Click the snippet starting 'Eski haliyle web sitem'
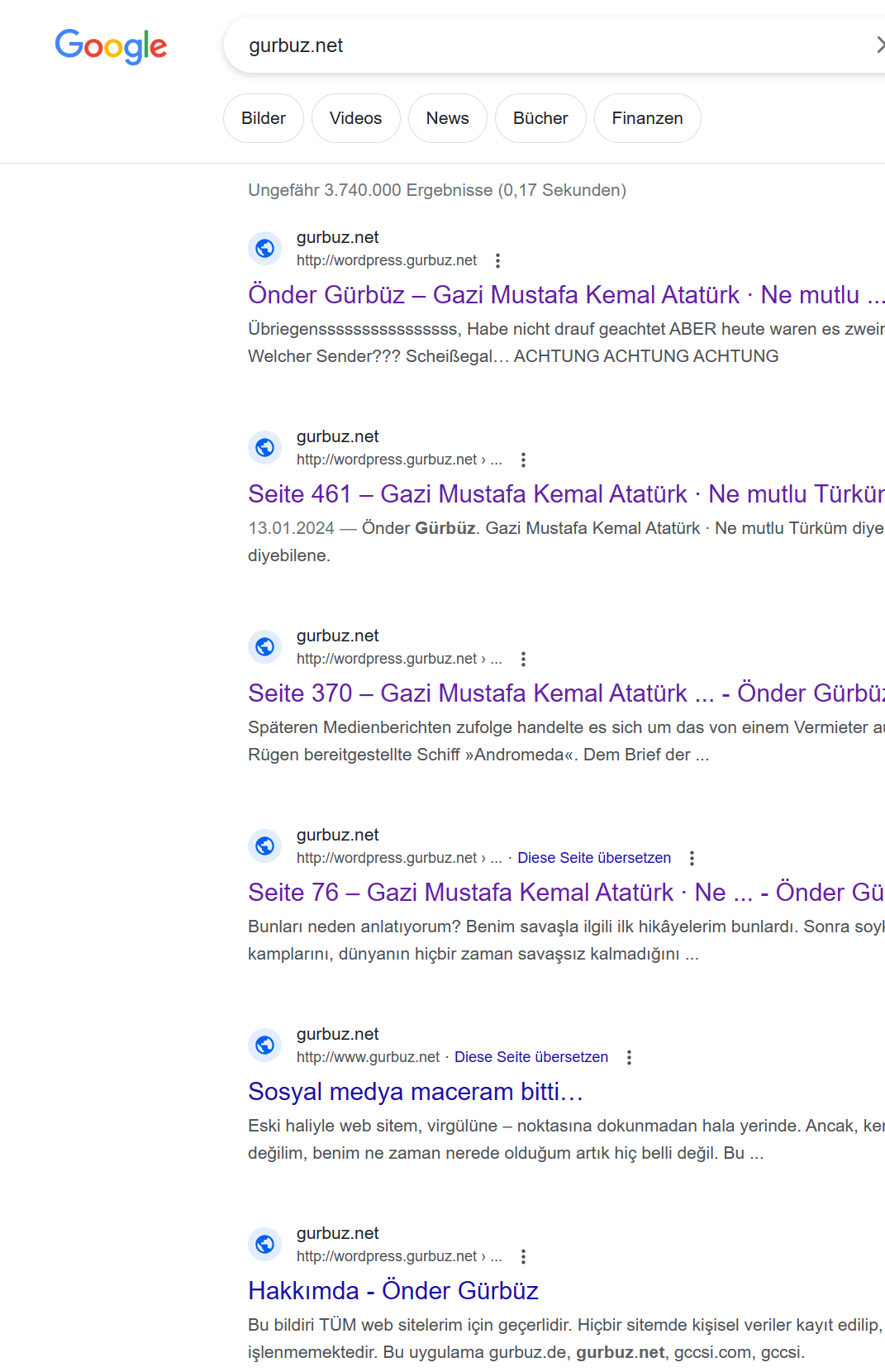This screenshot has height=1372, width=885. click(x=566, y=1139)
